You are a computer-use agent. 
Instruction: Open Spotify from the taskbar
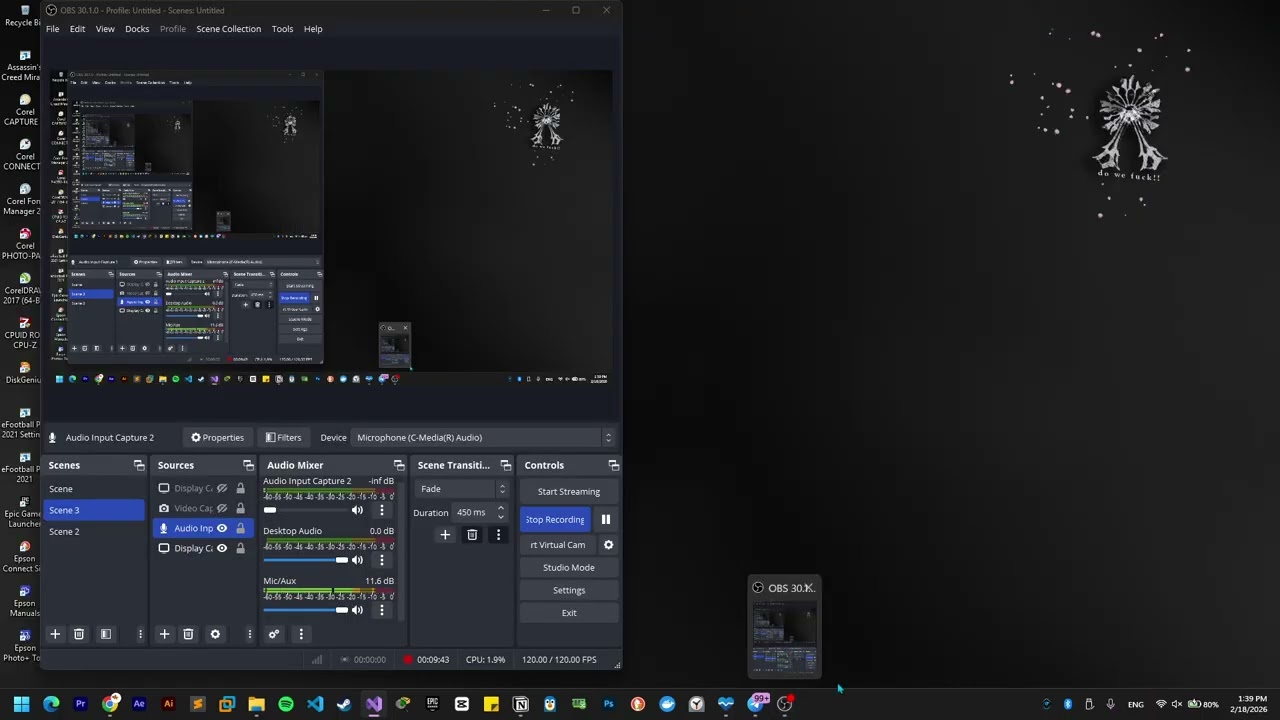[286, 704]
